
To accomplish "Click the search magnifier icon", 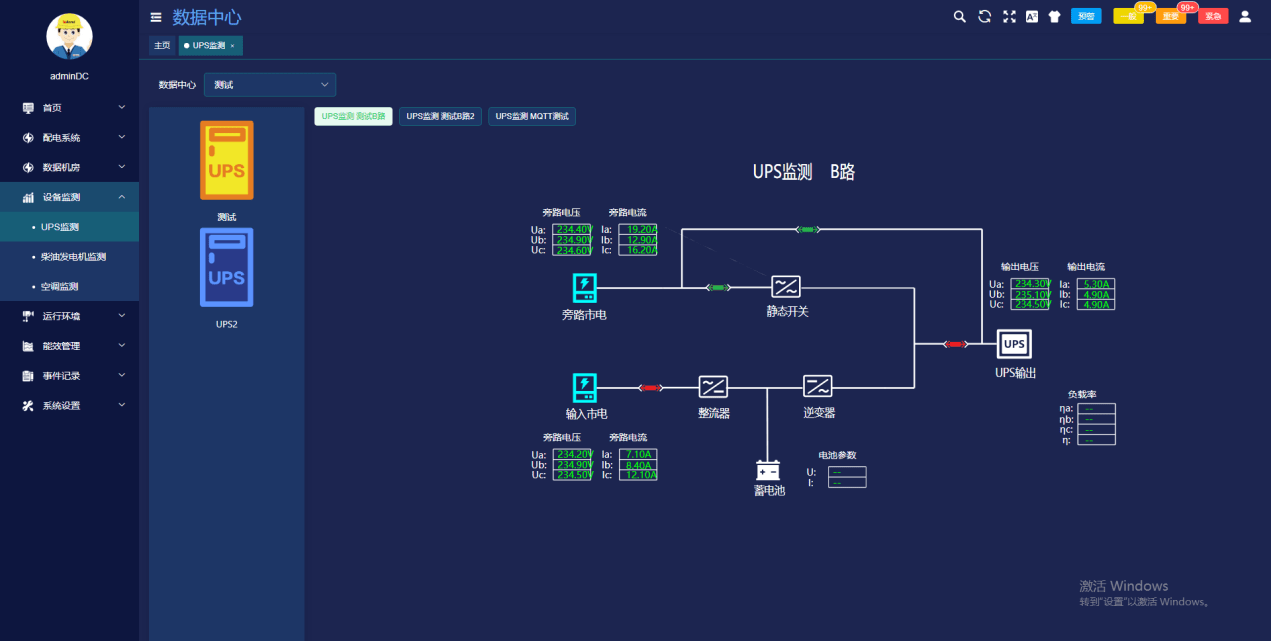I will coord(959,16).
